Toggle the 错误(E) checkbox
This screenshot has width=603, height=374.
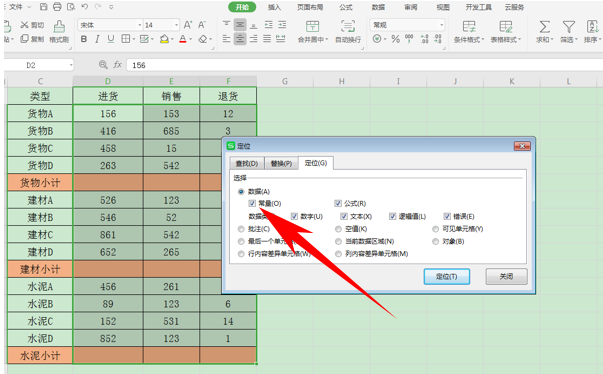pos(447,216)
